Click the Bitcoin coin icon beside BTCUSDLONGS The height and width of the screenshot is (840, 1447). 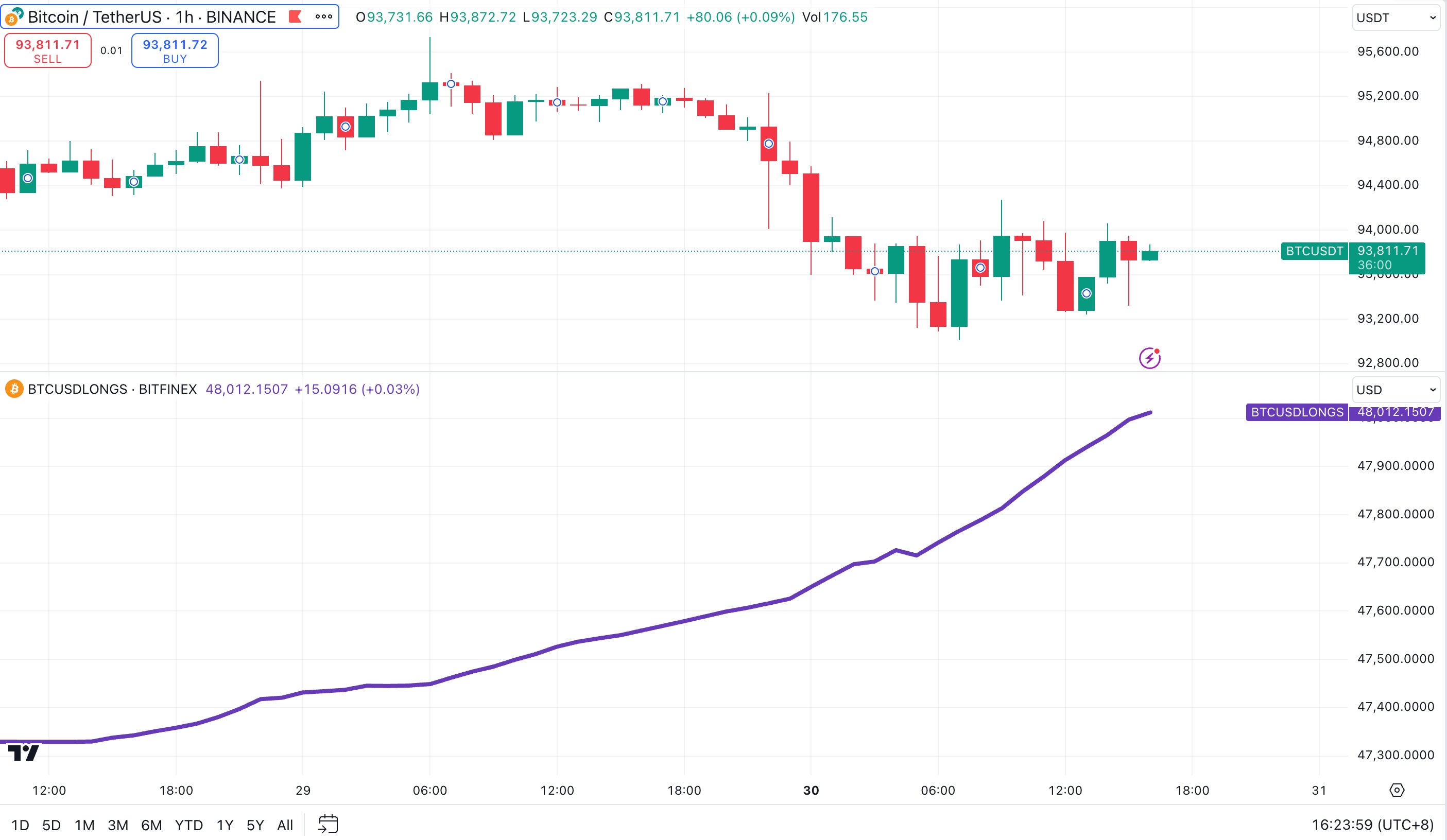point(14,389)
